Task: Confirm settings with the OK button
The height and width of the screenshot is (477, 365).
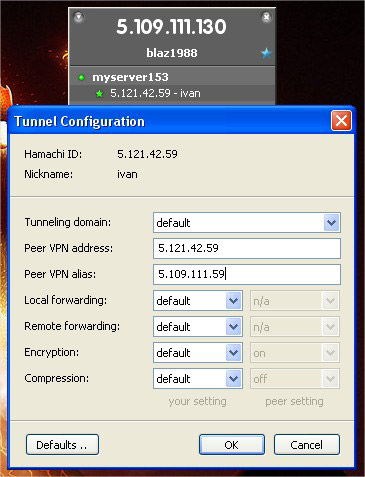Action: [232, 445]
